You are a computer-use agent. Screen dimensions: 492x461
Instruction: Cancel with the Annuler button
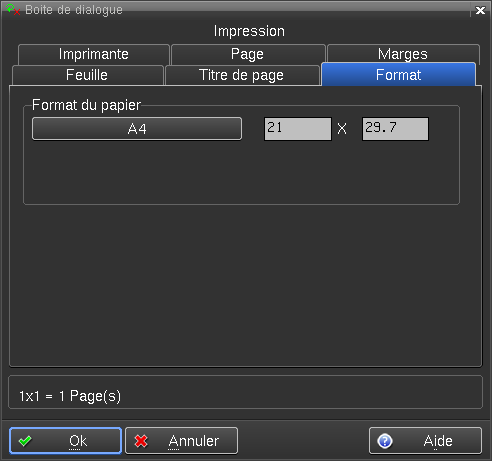(181, 441)
